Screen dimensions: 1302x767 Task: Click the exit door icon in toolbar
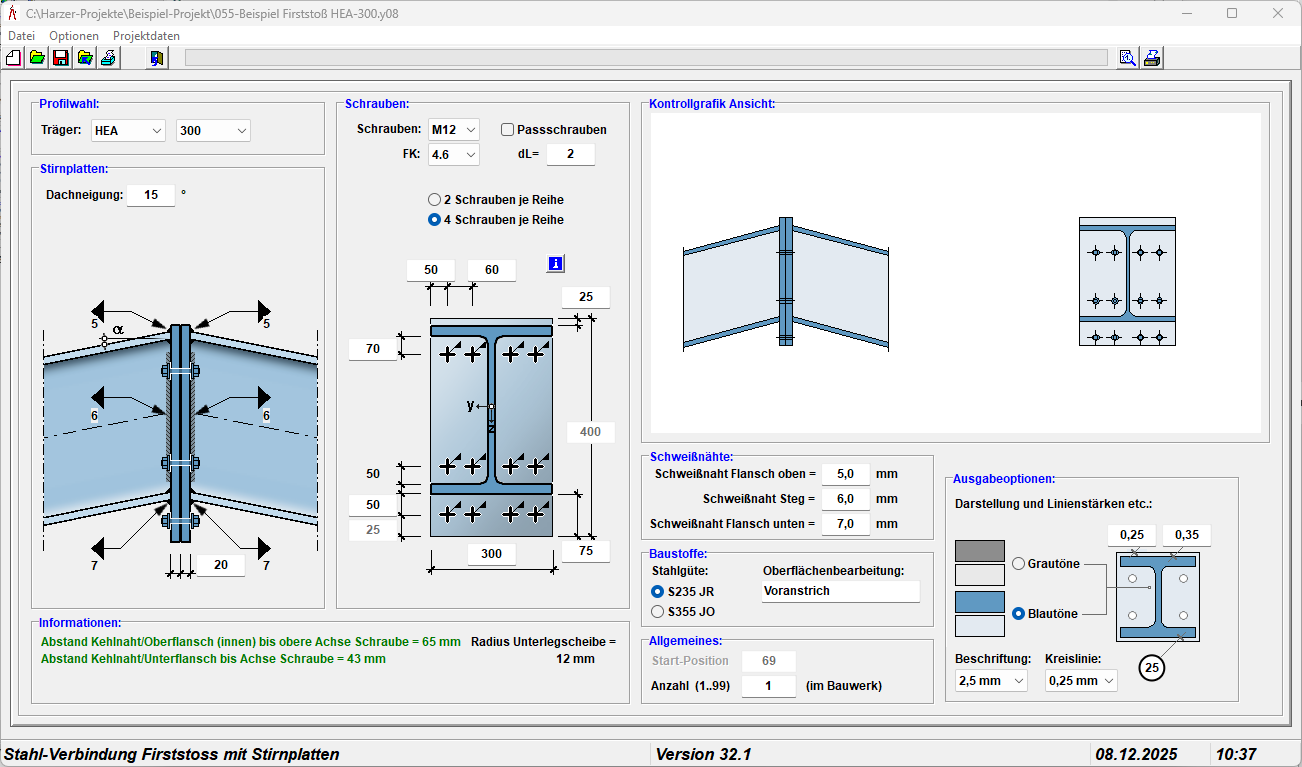(157, 58)
